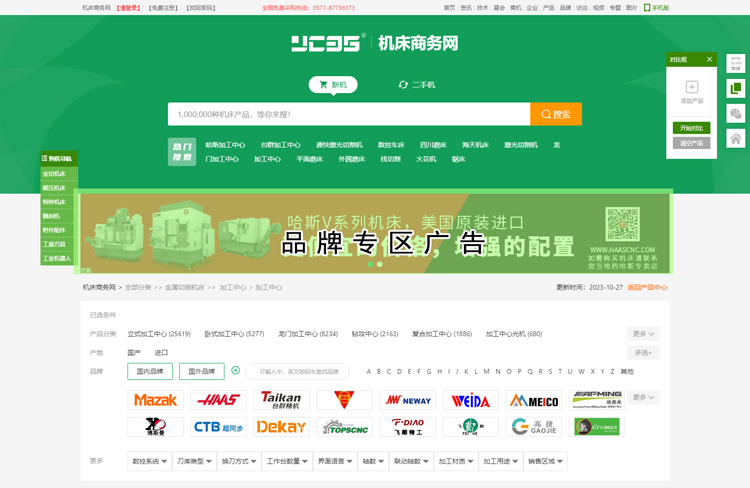Image resolution: width=750 pixels, height=488 pixels.
Task: Select the 新机 new machine search mode
Action: coord(333,85)
